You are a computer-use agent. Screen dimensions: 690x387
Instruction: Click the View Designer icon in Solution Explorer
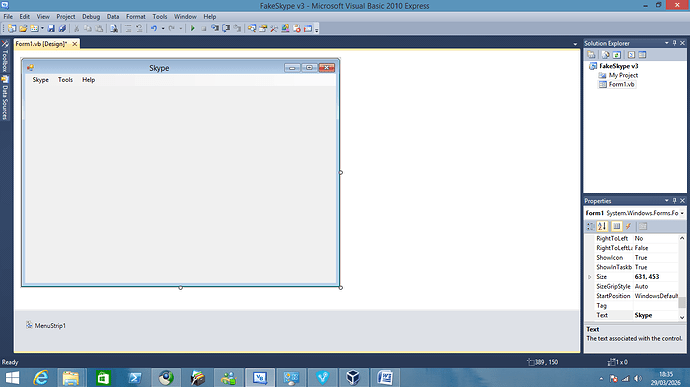tap(642, 55)
